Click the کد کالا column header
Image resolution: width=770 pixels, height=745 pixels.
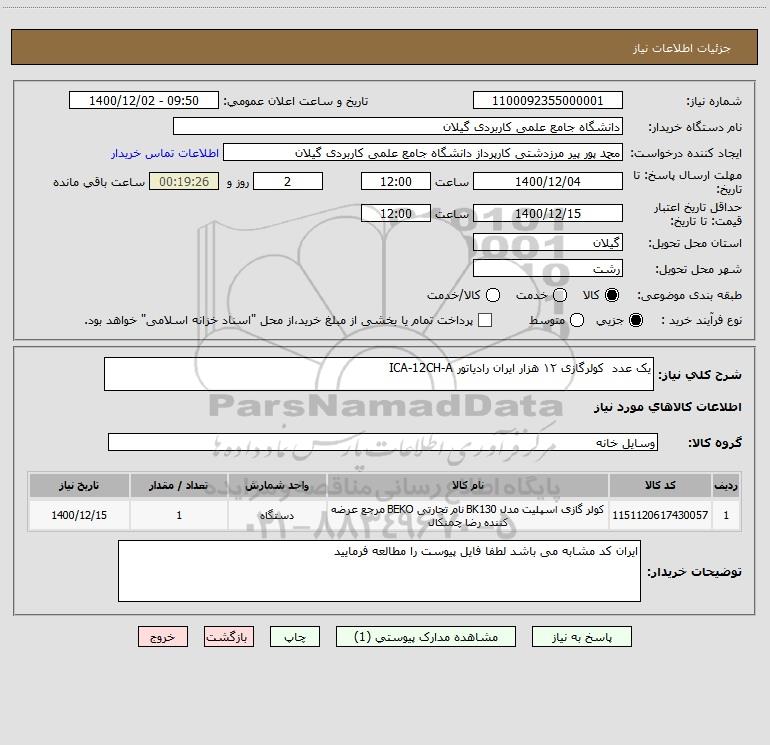point(660,485)
